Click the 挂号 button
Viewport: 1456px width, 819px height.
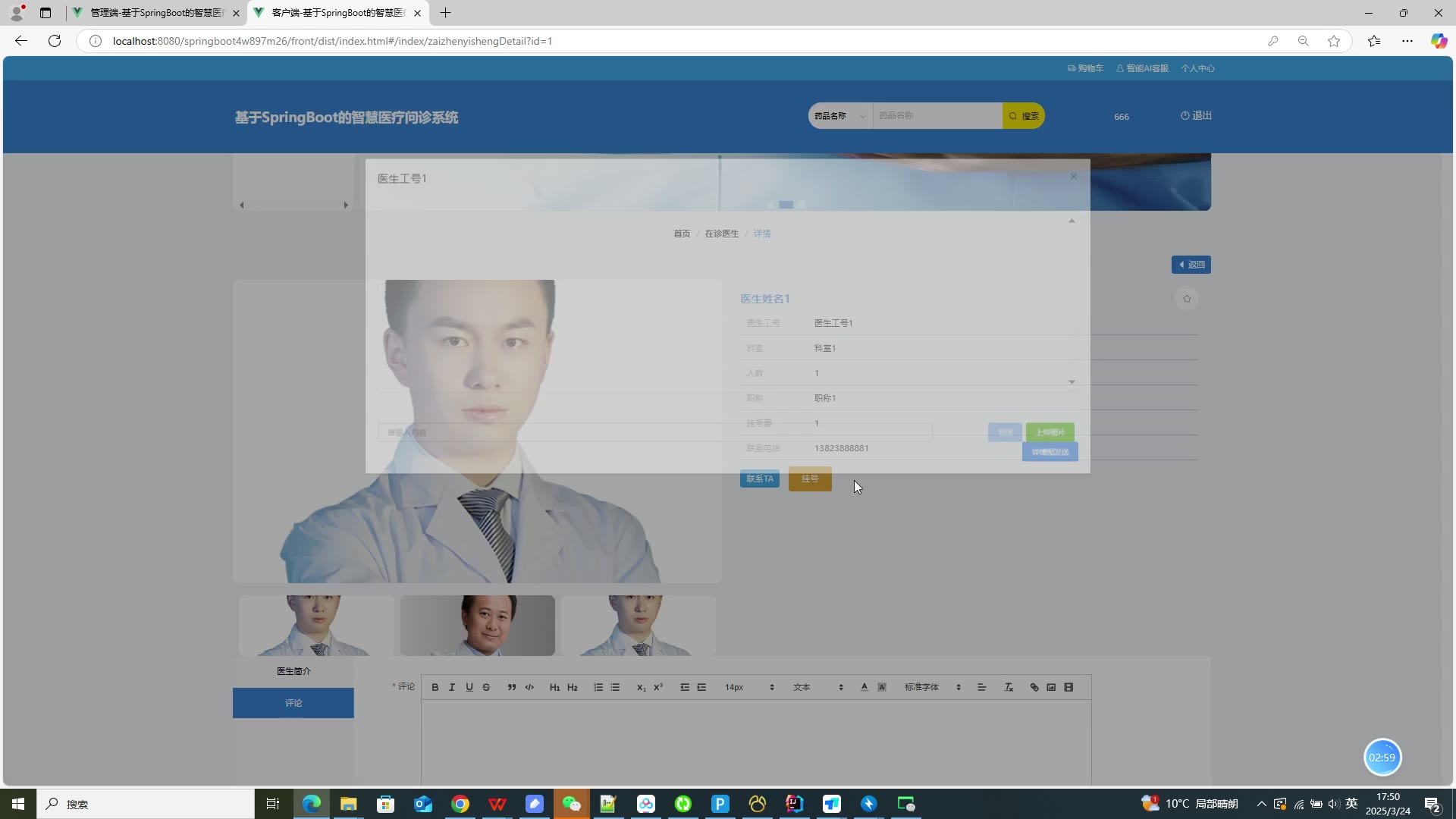click(x=810, y=479)
